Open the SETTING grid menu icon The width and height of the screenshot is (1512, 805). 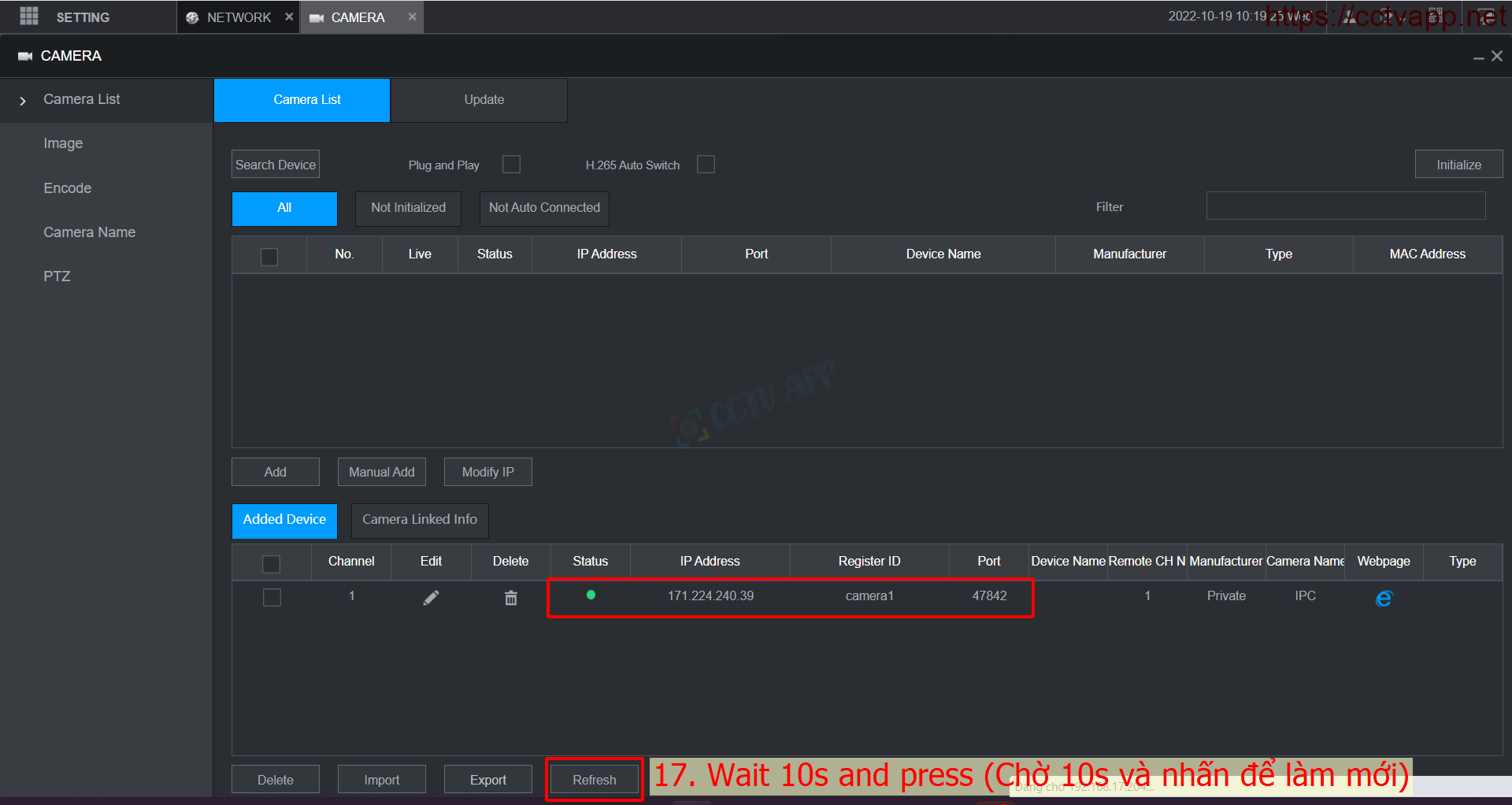coord(29,17)
